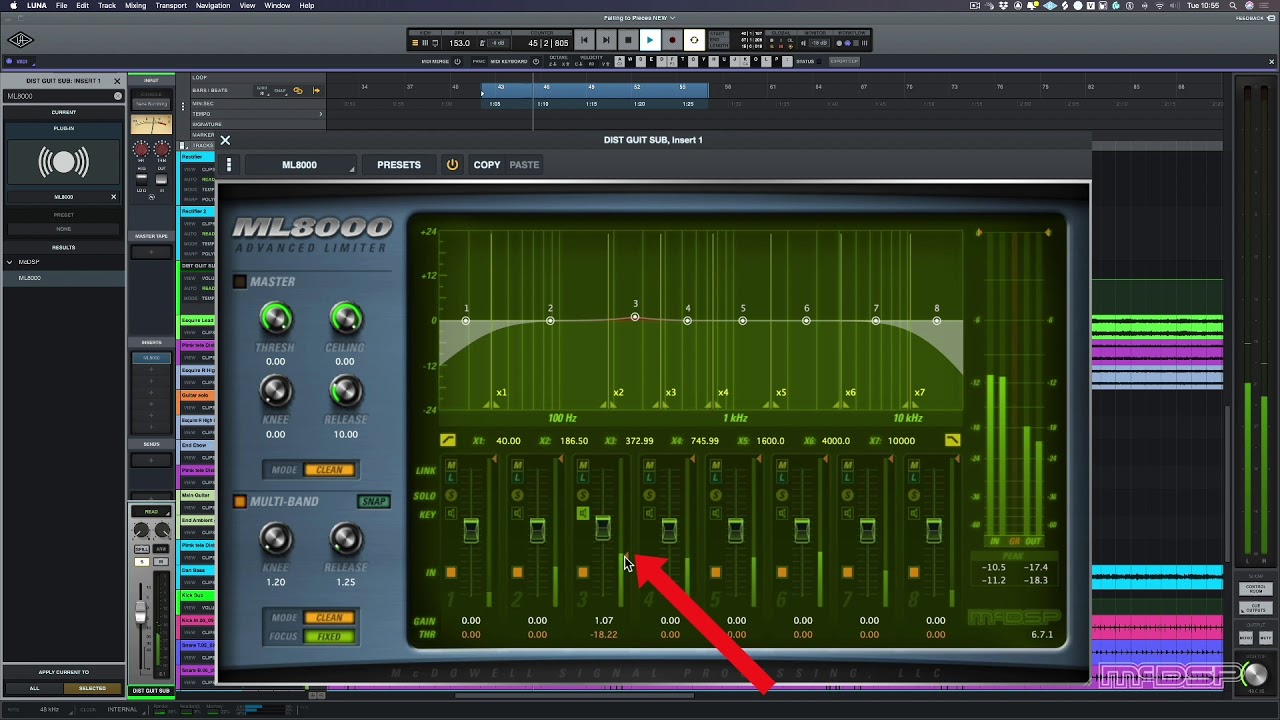1280x720 pixels.
Task: Disable the active key speaker on band 3
Action: point(583,513)
